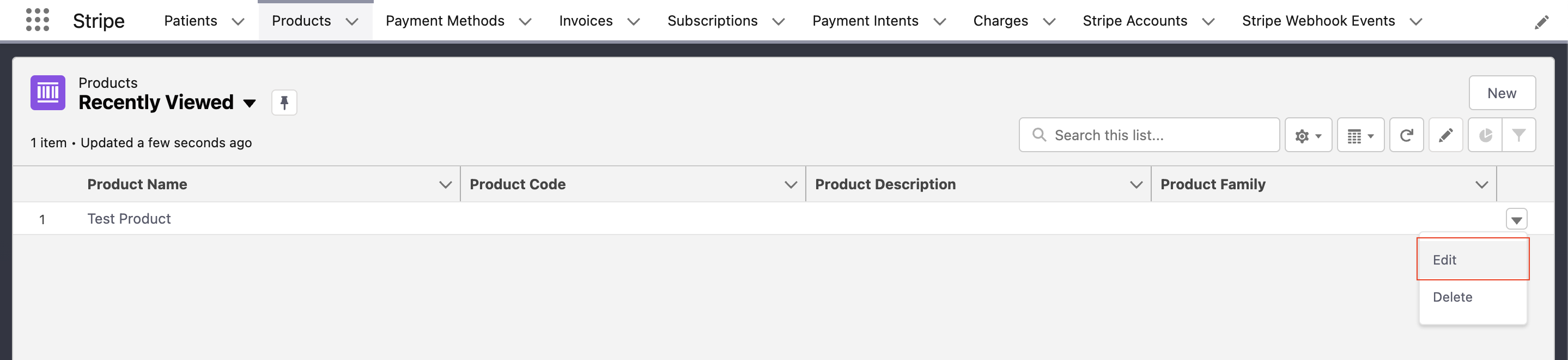The width and height of the screenshot is (1568, 360).
Task: Select Edit from the row menu
Action: click(x=1444, y=260)
